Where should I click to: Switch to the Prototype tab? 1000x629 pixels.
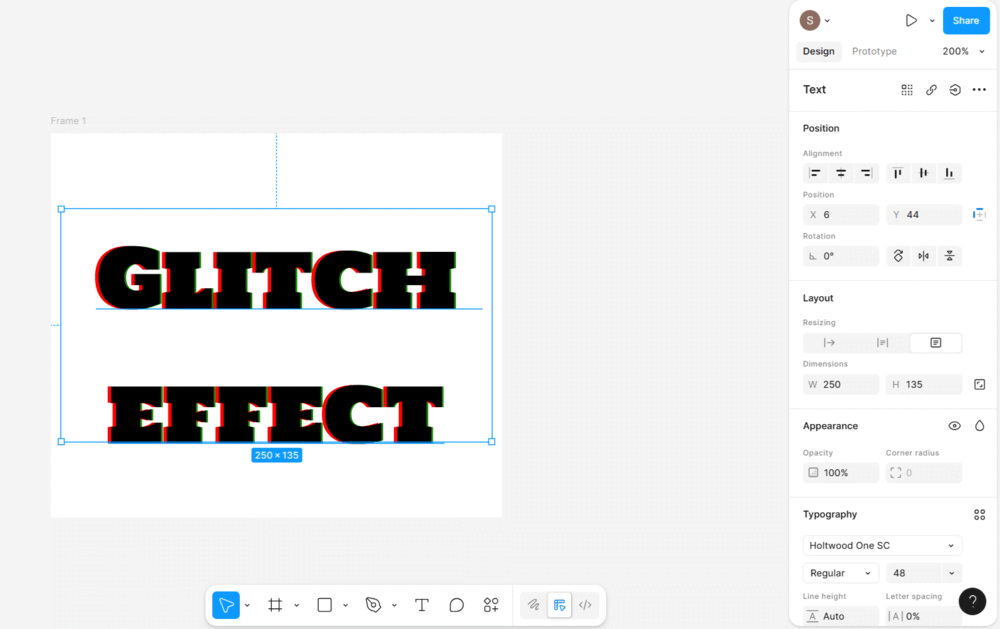click(x=874, y=51)
